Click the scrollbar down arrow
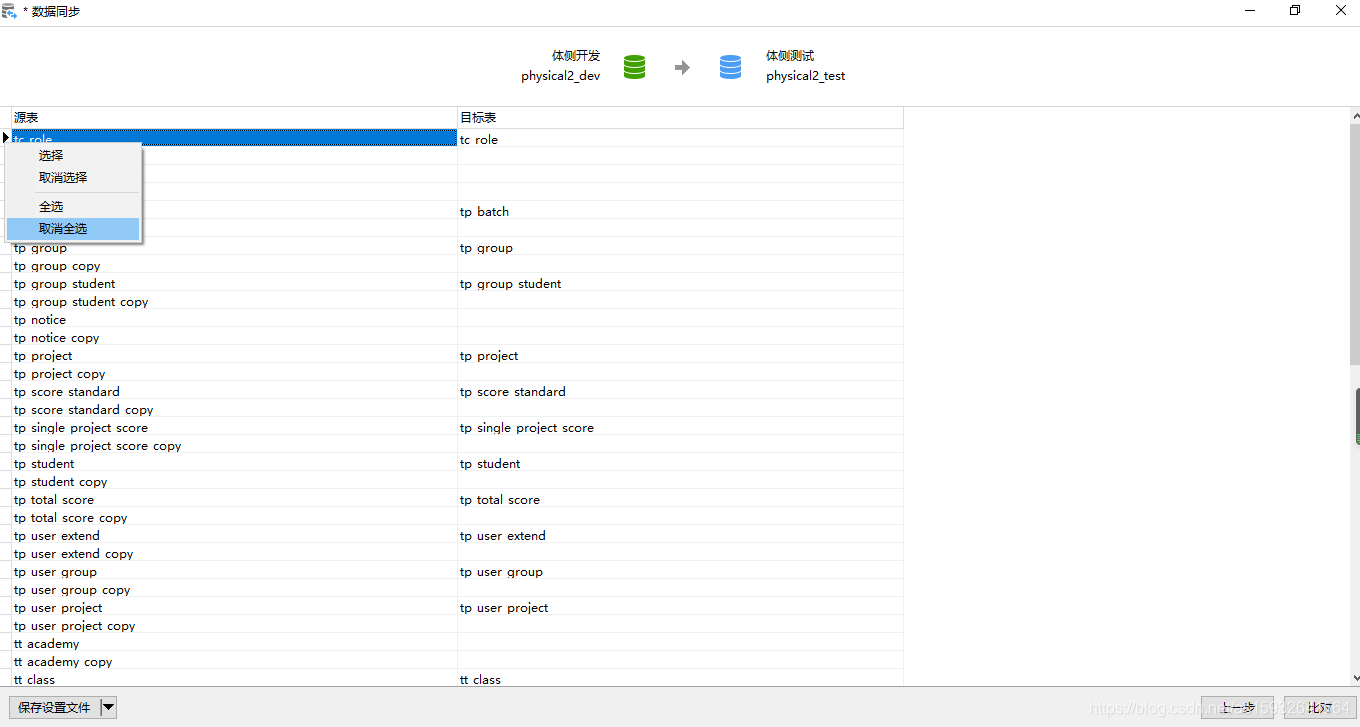Viewport: 1360px width, 727px height. click(x=1355, y=679)
